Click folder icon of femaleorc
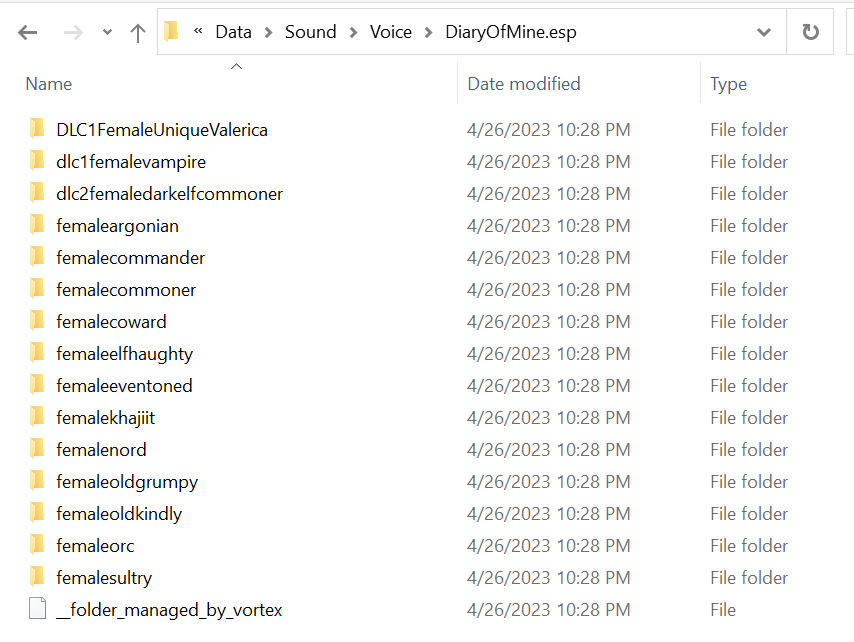The width and height of the screenshot is (854, 642). 37,545
